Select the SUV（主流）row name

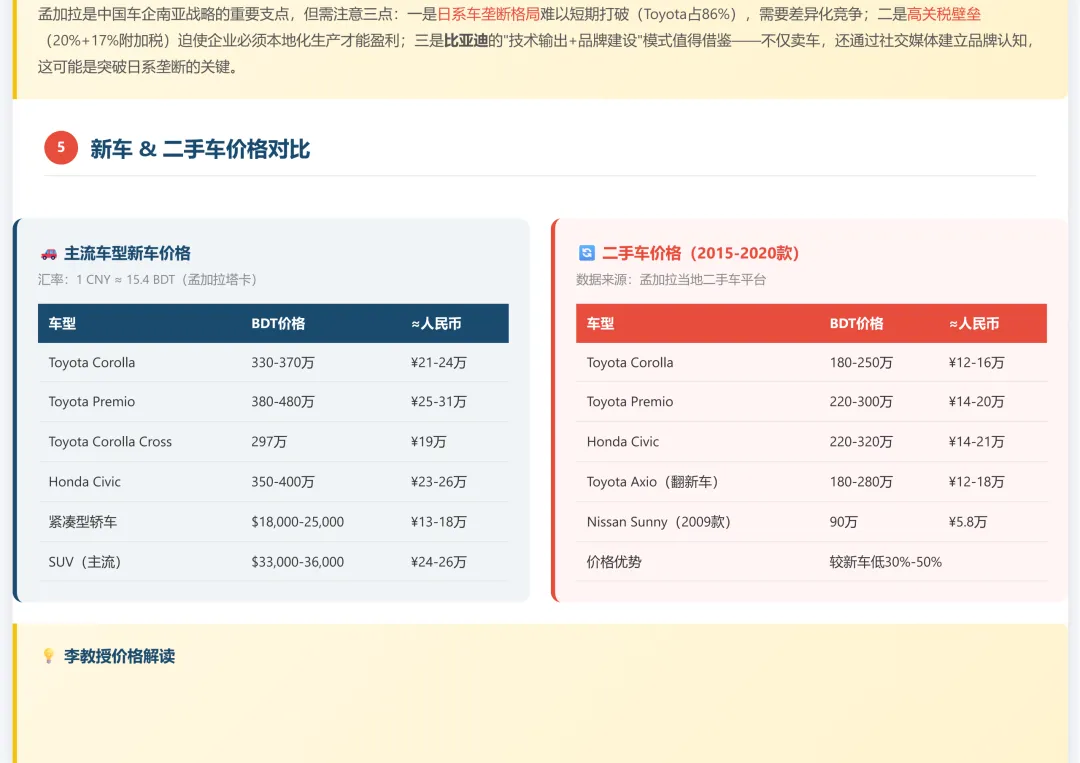(x=85, y=562)
